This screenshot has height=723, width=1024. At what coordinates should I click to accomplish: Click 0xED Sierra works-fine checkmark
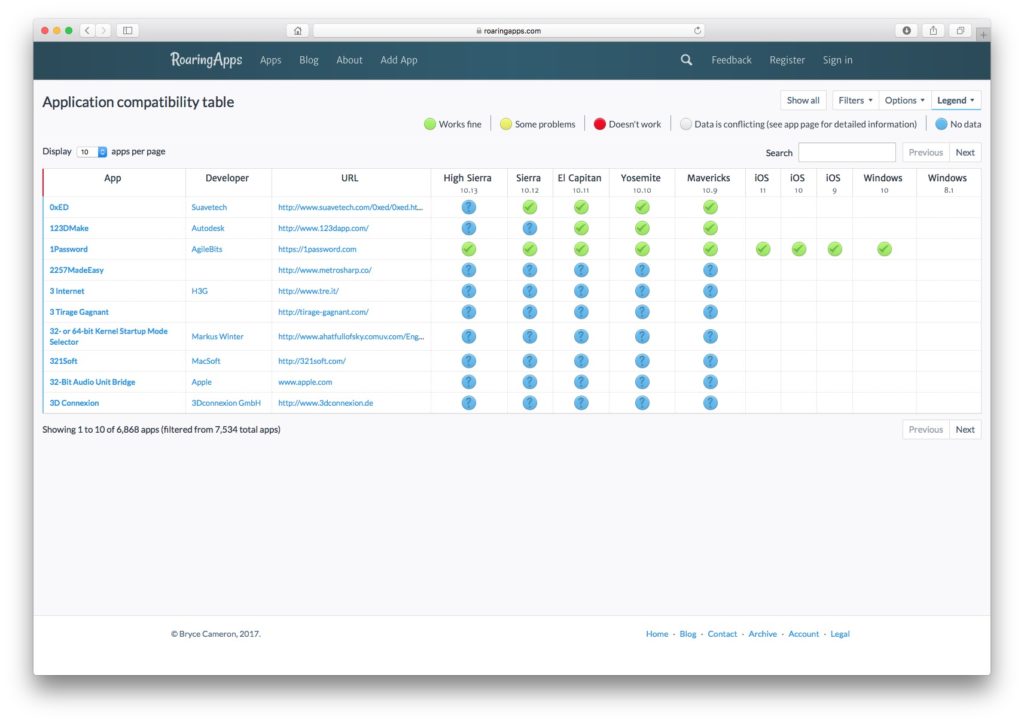[x=530, y=207]
